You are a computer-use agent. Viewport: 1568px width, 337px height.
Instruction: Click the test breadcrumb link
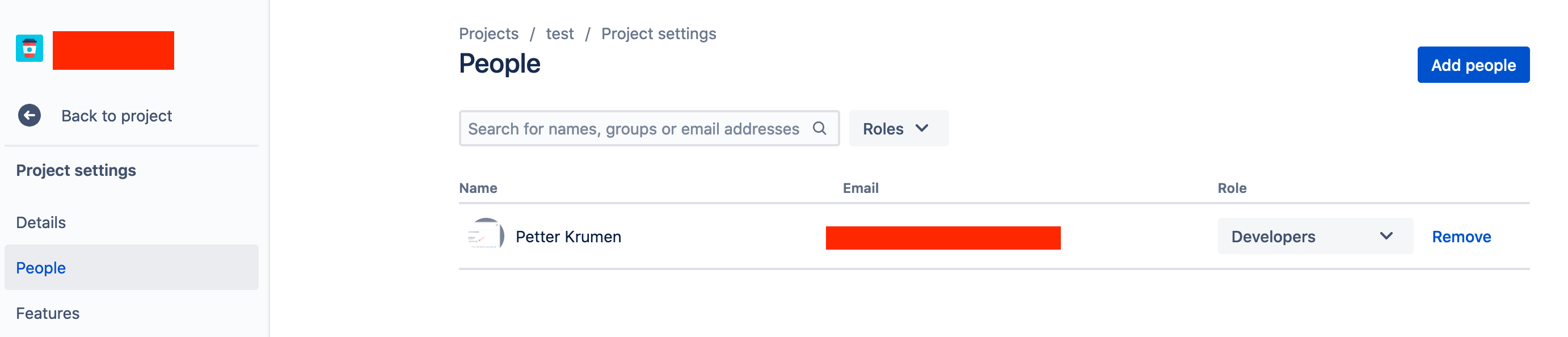pyautogui.click(x=559, y=33)
